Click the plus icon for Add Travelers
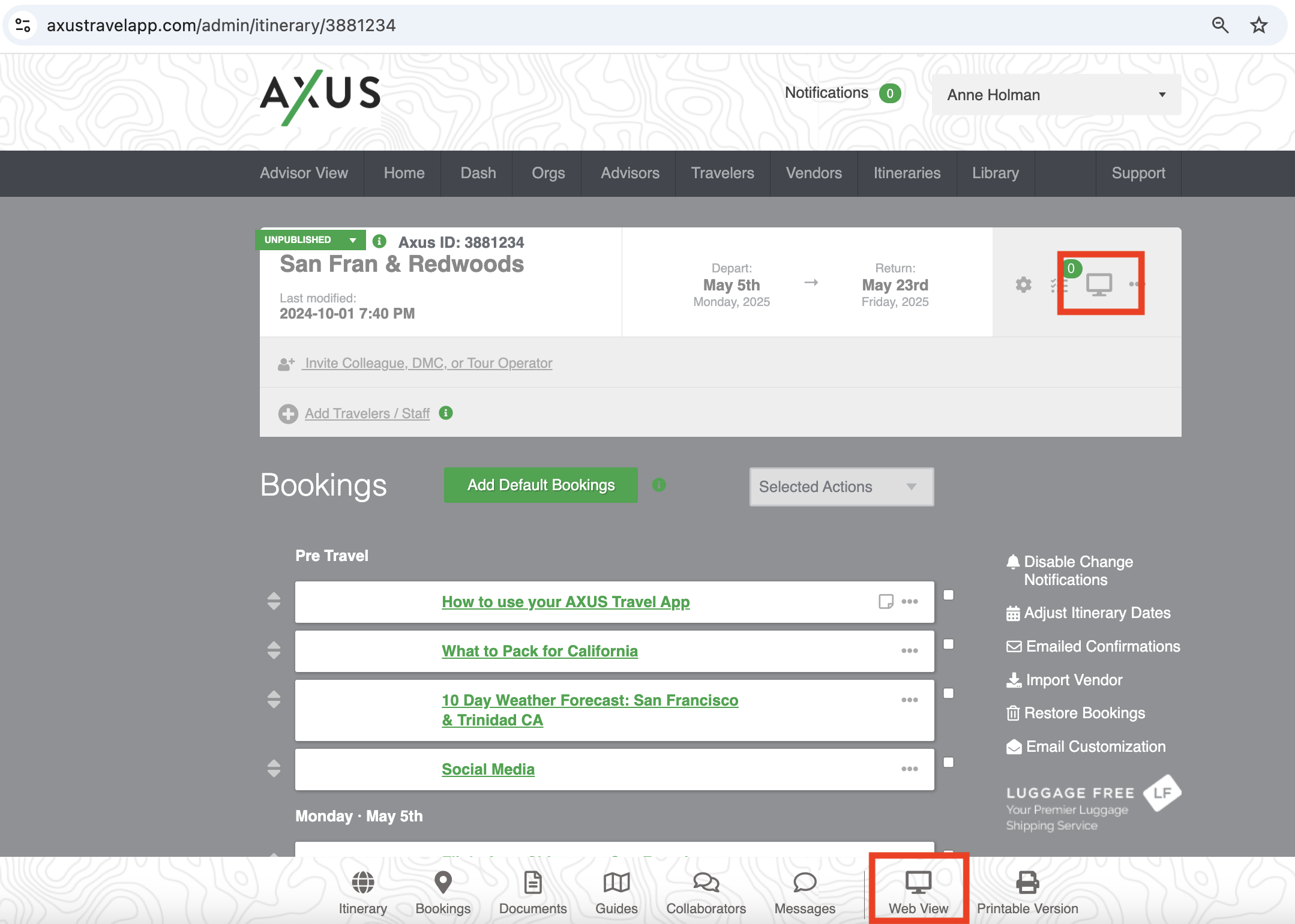The image size is (1295, 924). (x=288, y=413)
